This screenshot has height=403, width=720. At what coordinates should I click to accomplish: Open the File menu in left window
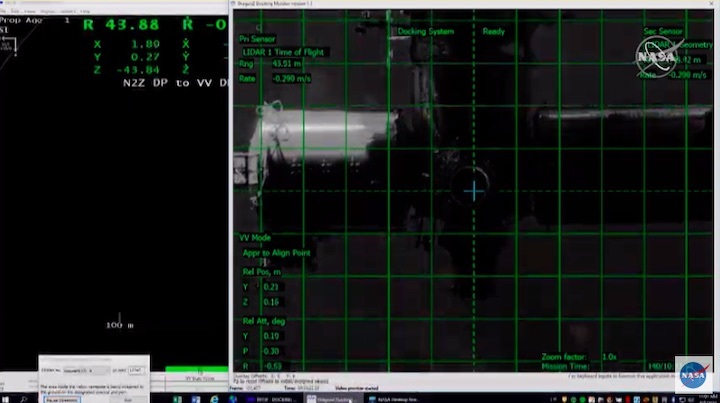[6, 11]
